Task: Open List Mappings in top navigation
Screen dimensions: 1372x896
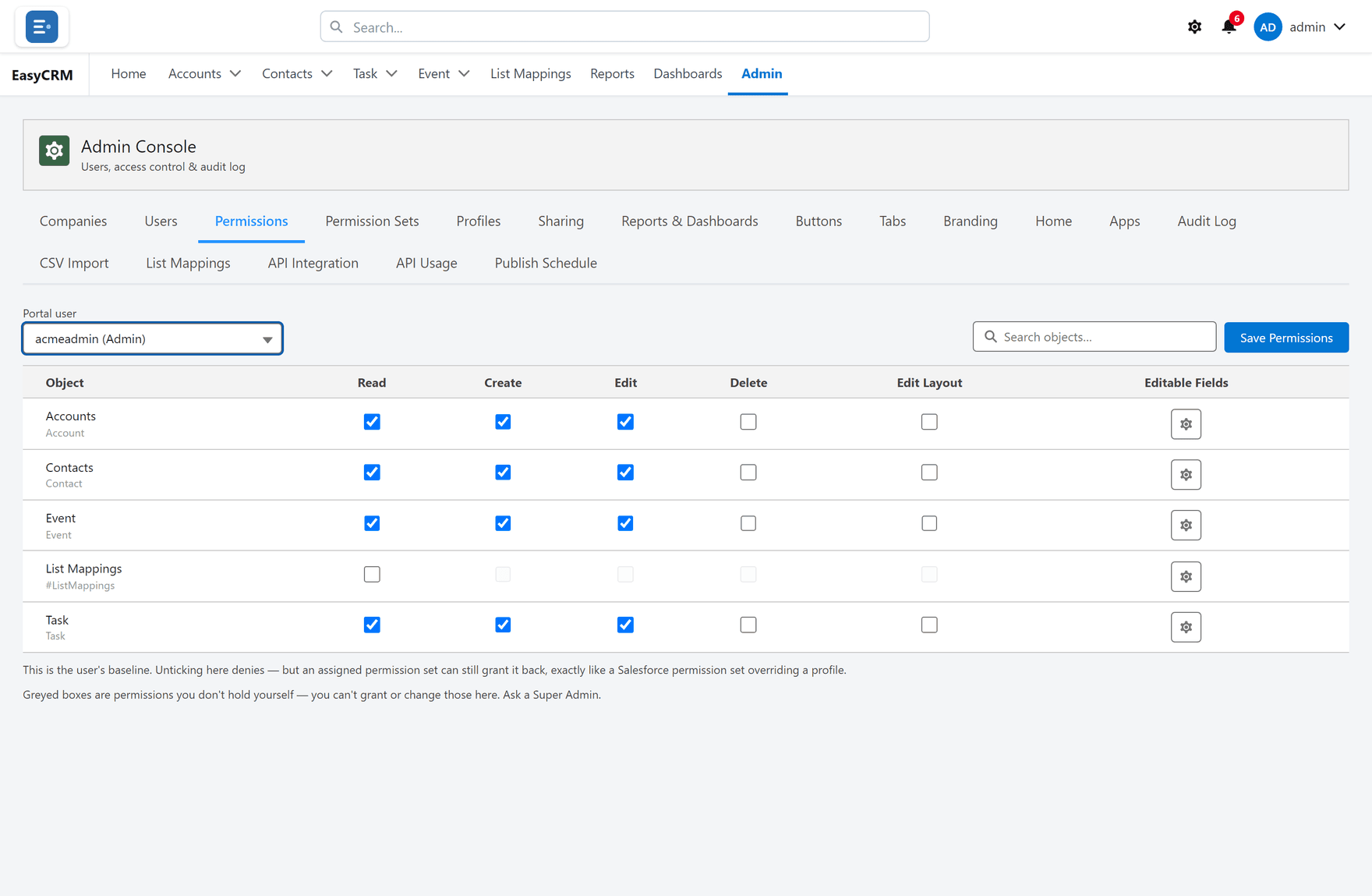Action: pyautogui.click(x=531, y=74)
